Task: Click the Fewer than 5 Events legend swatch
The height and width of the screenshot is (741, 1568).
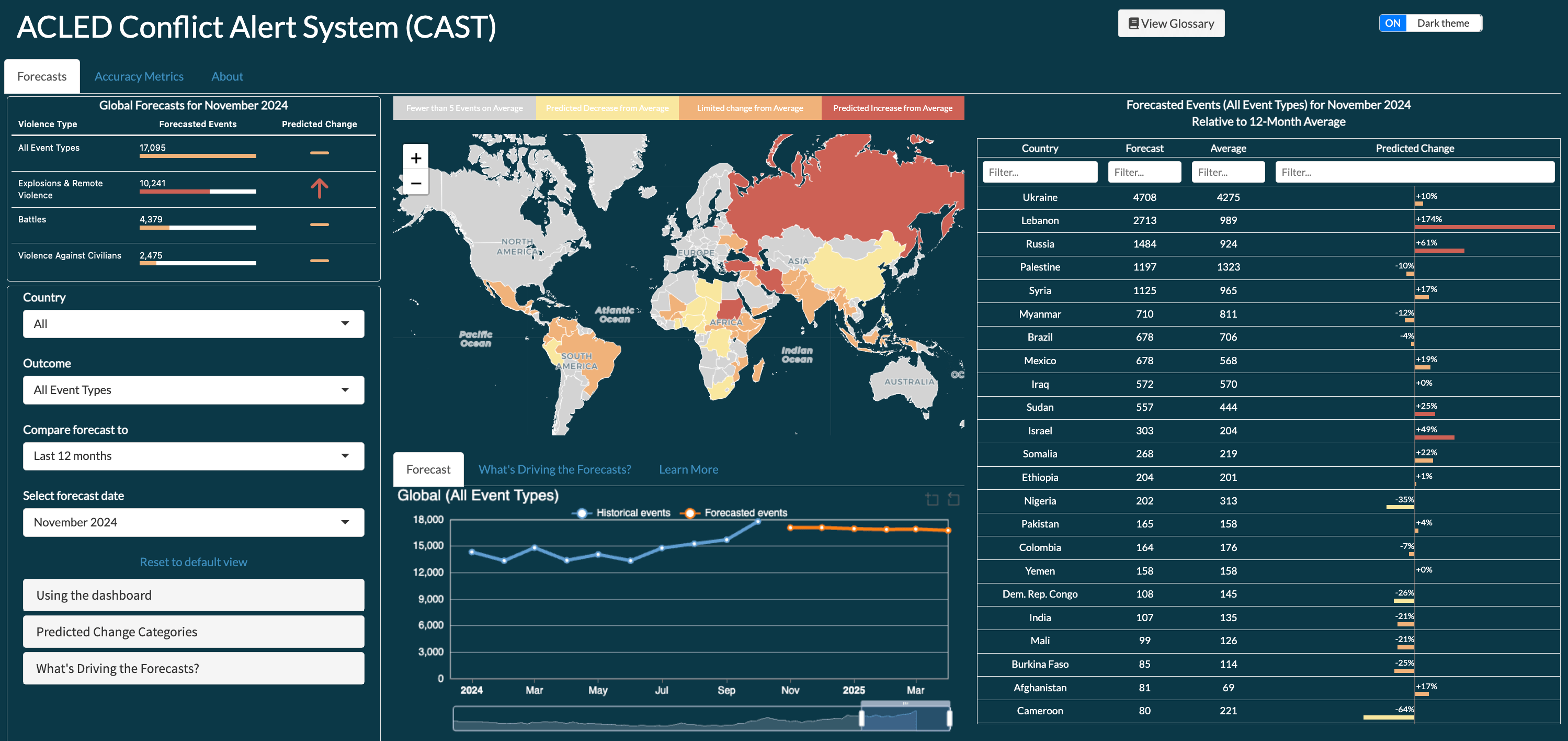Action: pyautogui.click(x=464, y=108)
